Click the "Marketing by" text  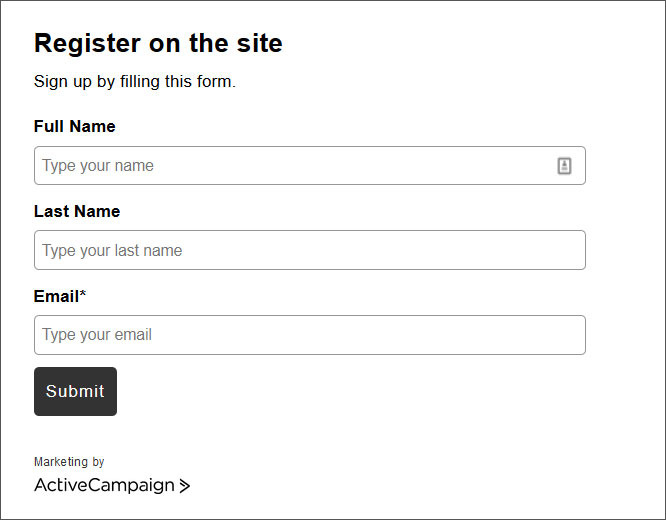(69, 462)
